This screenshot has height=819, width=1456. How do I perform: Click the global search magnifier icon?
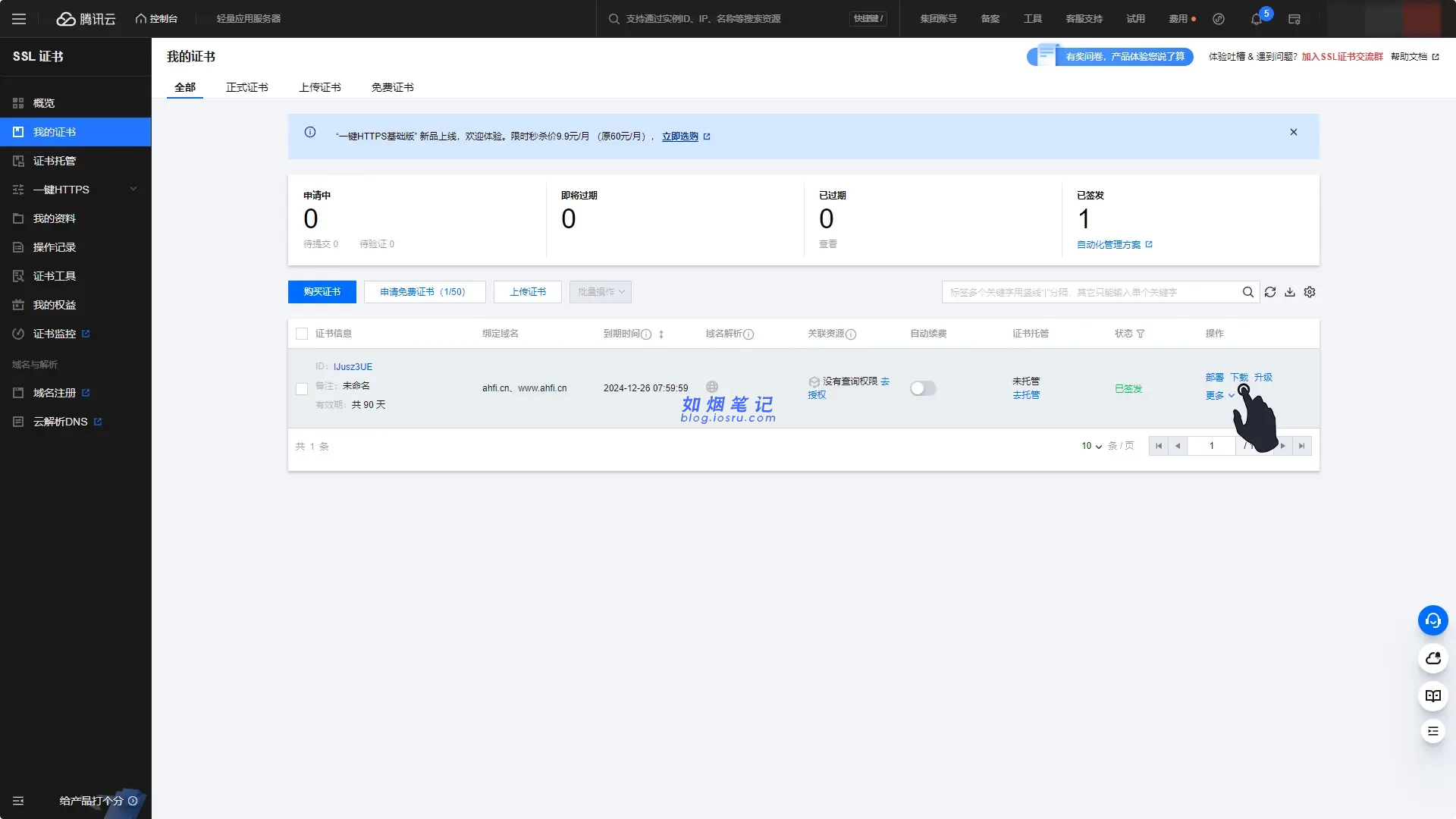pos(614,19)
